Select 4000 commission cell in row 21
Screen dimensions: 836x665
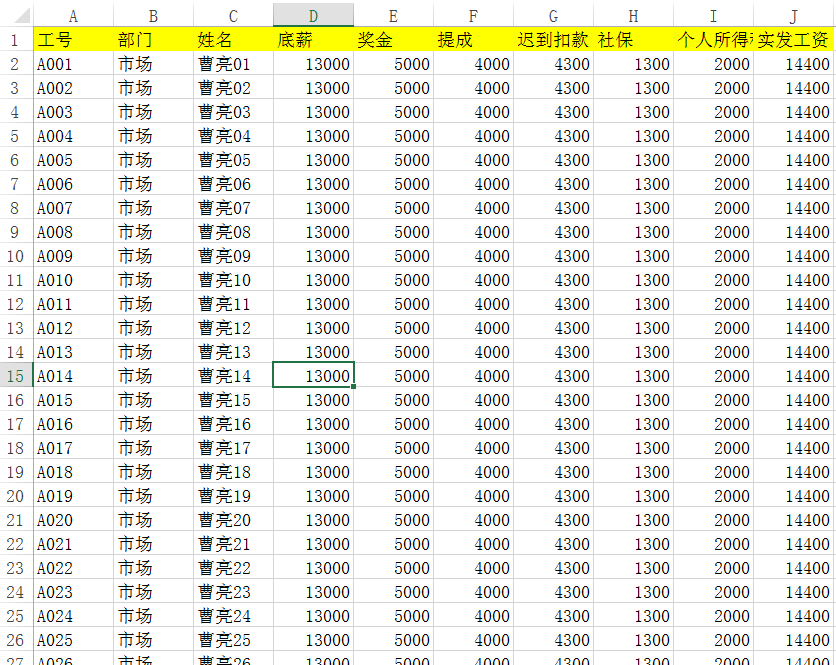pos(473,520)
